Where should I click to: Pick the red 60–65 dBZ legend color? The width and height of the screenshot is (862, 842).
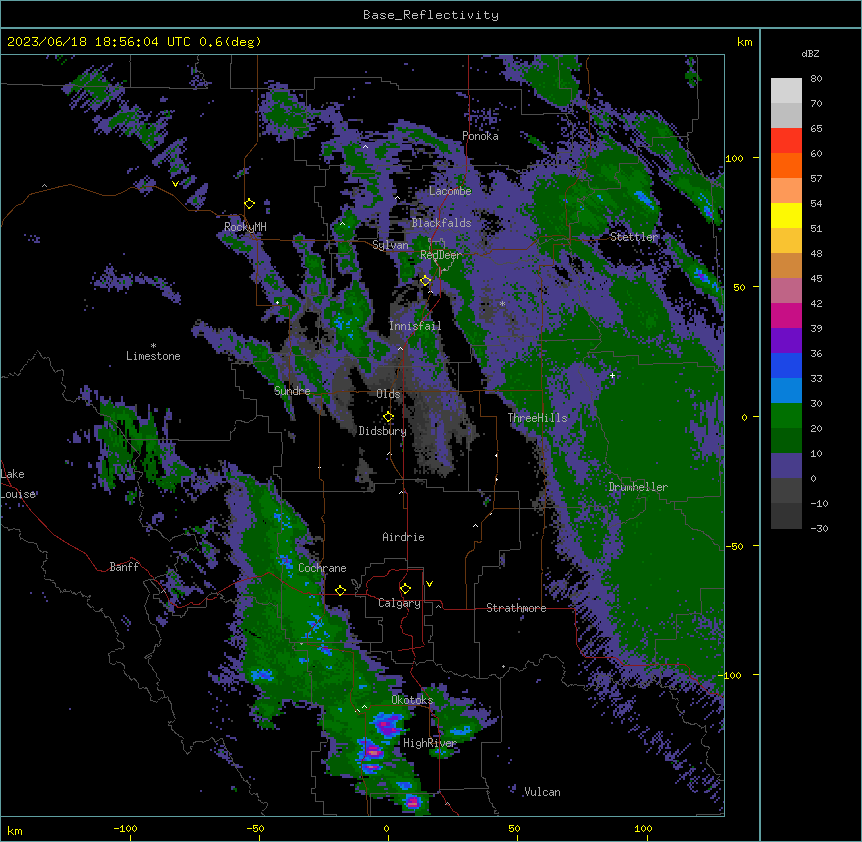tap(786, 141)
